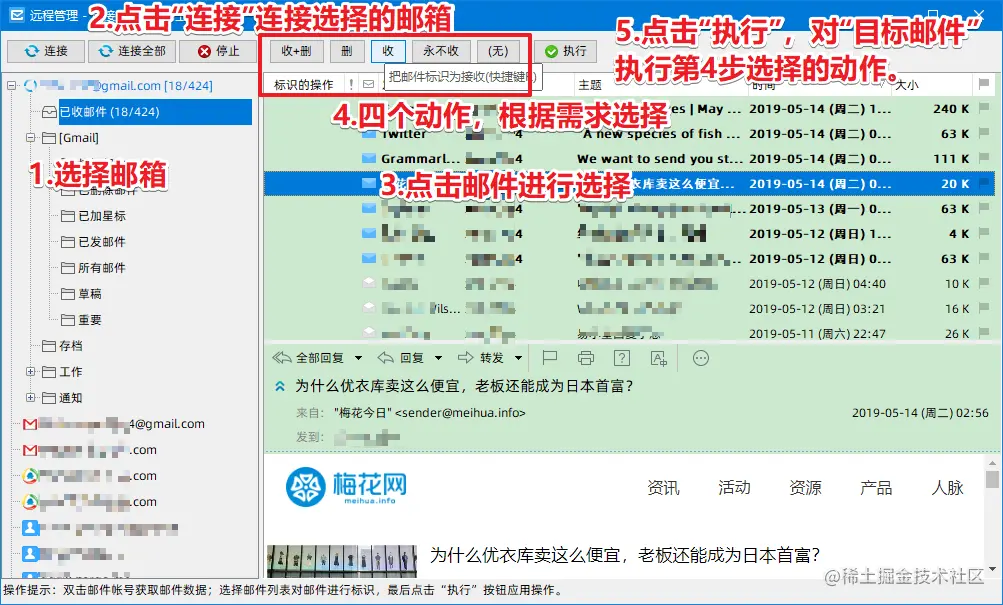The image size is (1003, 605).
Task: Open the 产品 link in the email
Action: pyautogui.click(x=876, y=488)
